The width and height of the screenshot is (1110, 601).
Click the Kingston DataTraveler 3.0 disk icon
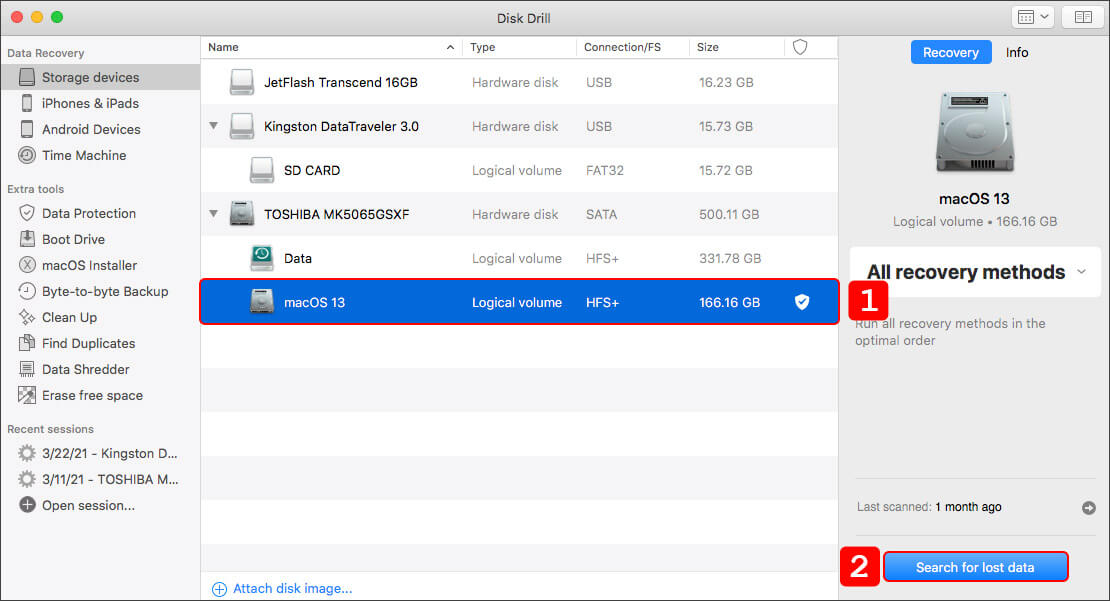coord(241,126)
